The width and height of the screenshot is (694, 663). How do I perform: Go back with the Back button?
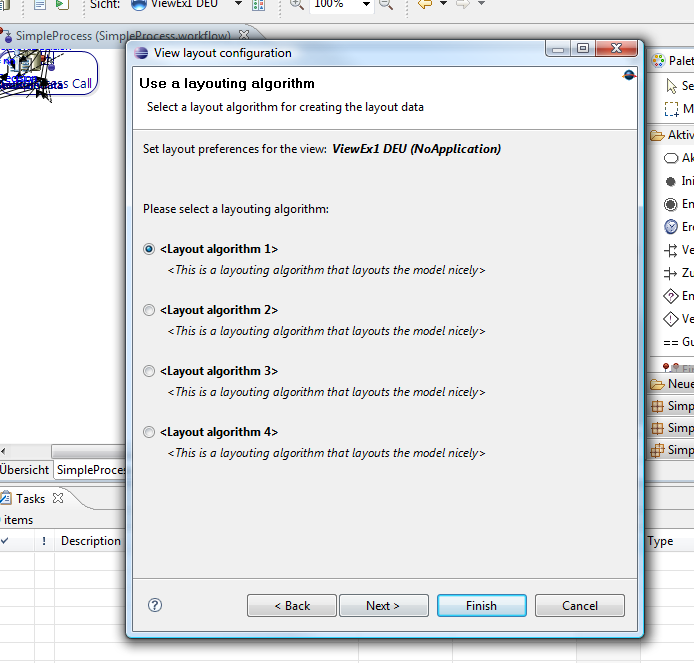(292, 605)
